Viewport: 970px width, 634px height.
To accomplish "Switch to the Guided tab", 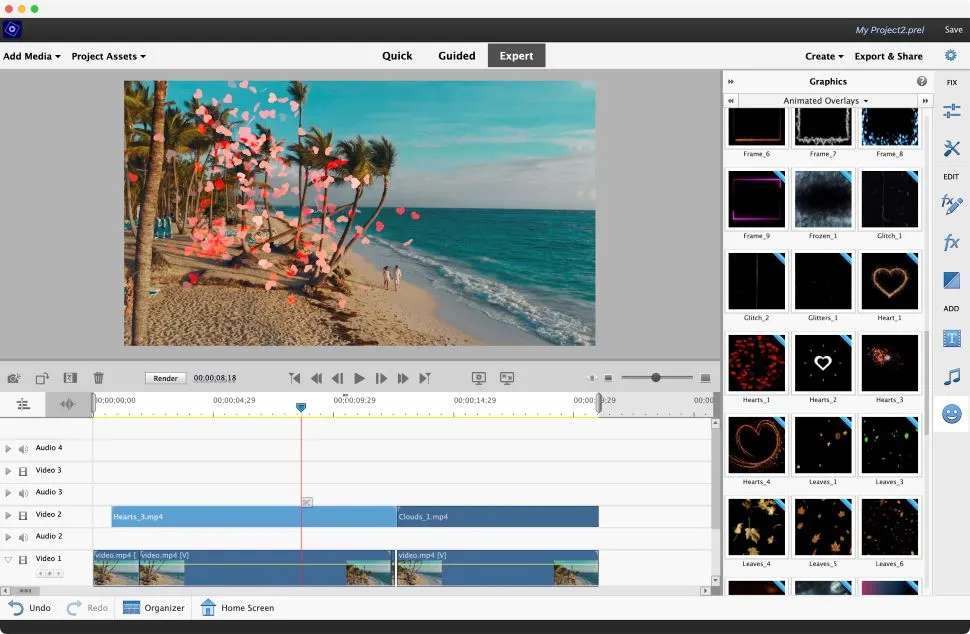I will [456, 56].
